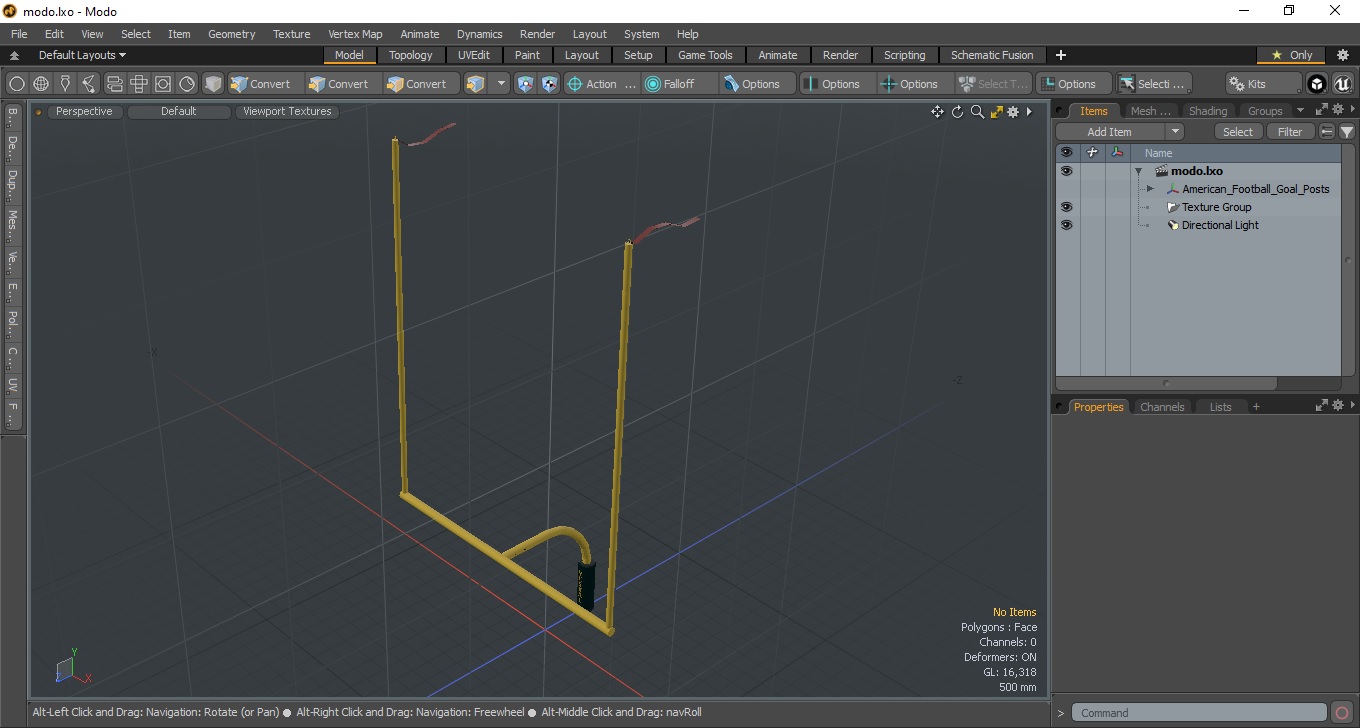This screenshot has height=728, width=1360.
Task: Click the globe wireframe mode icon
Action: [x=41, y=84]
